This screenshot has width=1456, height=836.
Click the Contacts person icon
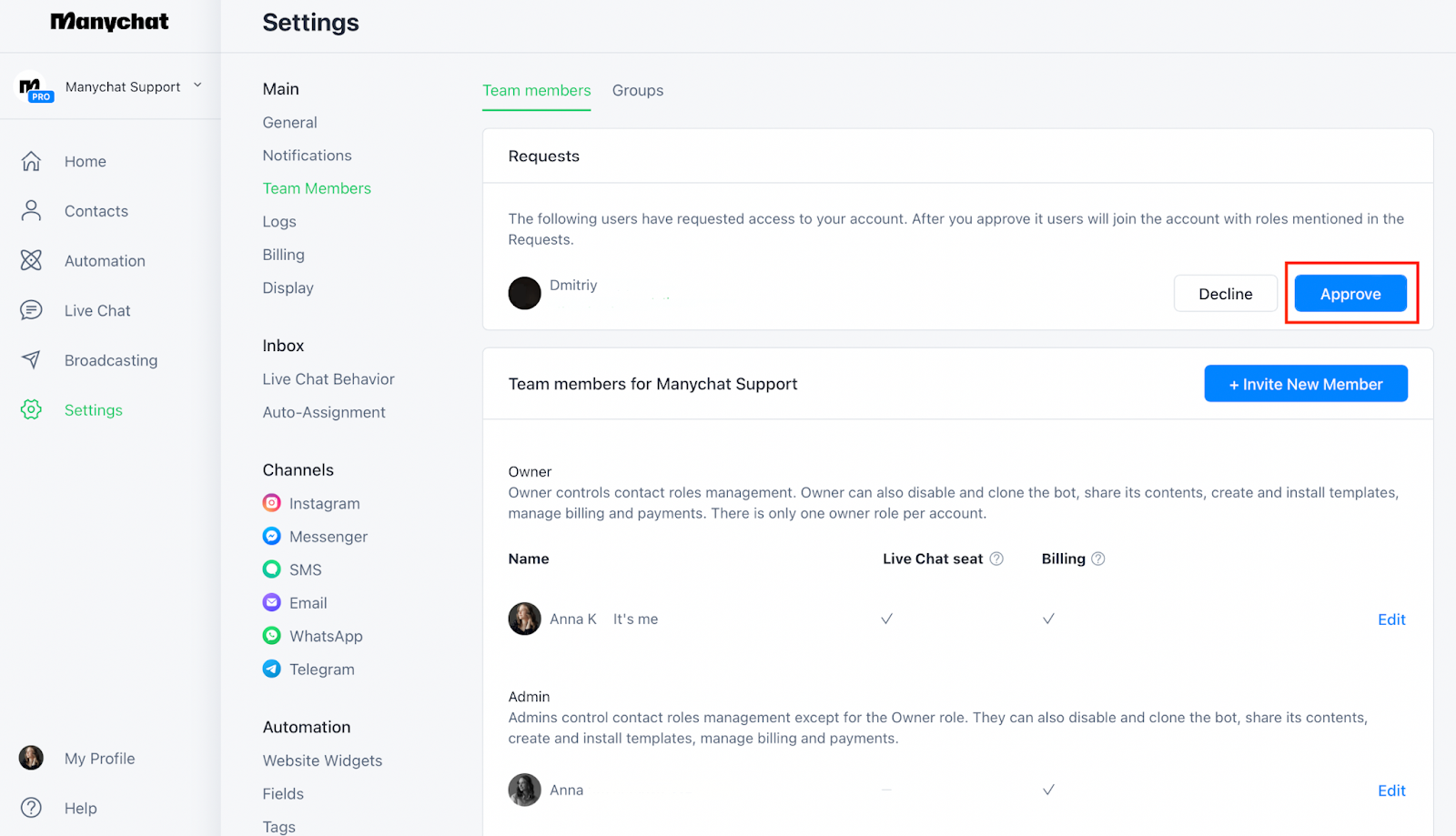[31, 211]
